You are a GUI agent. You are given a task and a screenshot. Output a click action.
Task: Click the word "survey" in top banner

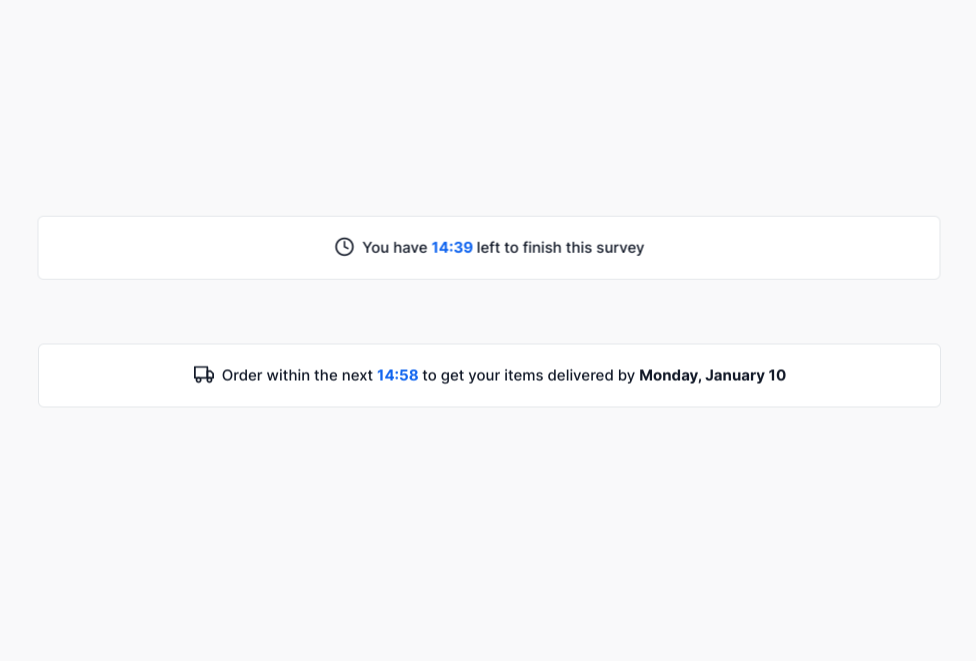point(620,247)
